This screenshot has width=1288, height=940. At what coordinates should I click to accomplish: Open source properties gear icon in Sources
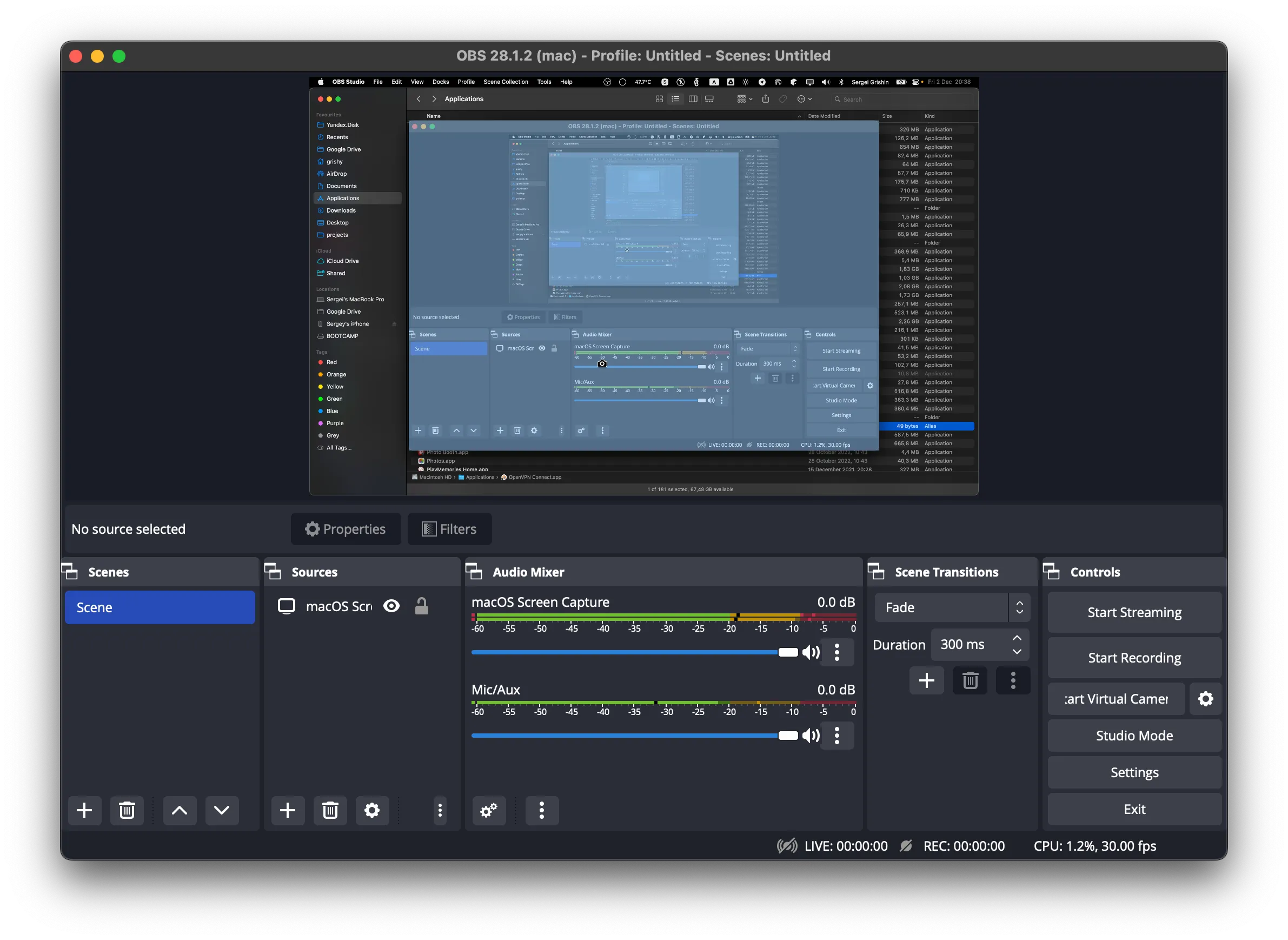(372, 810)
